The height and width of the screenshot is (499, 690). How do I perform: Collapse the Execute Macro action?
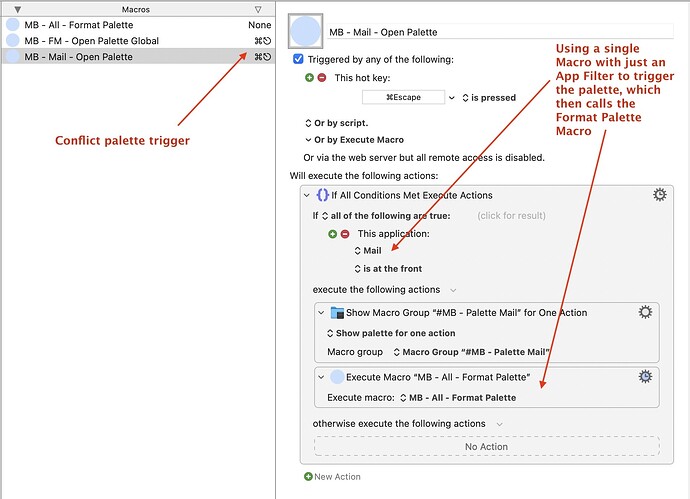coord(321,377)
